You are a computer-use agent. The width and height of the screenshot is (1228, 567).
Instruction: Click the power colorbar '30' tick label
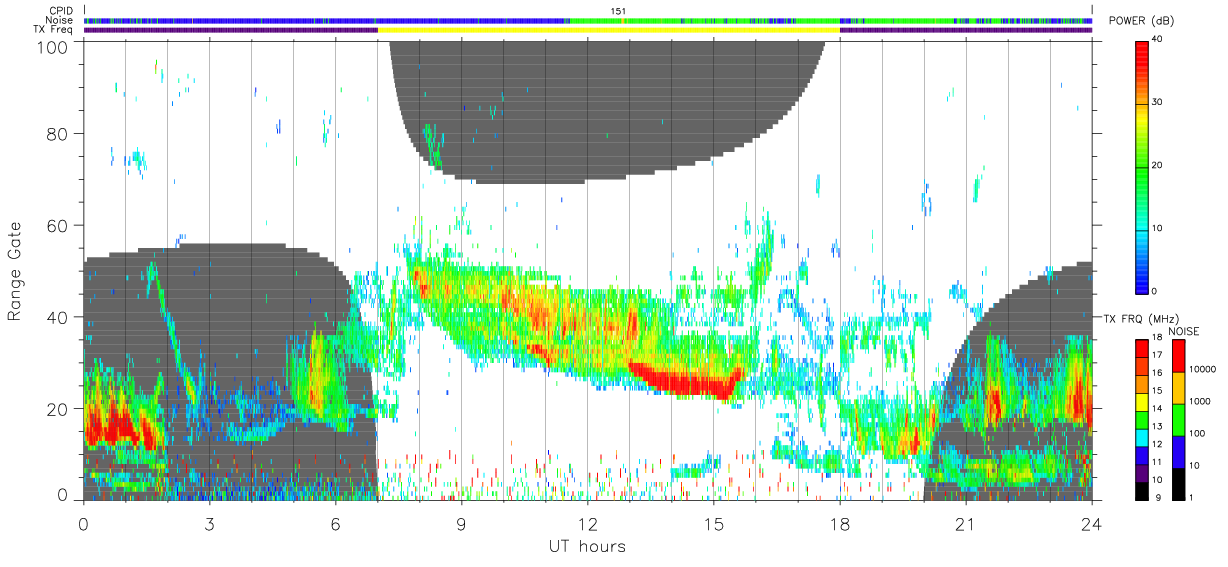point(1156,102)
